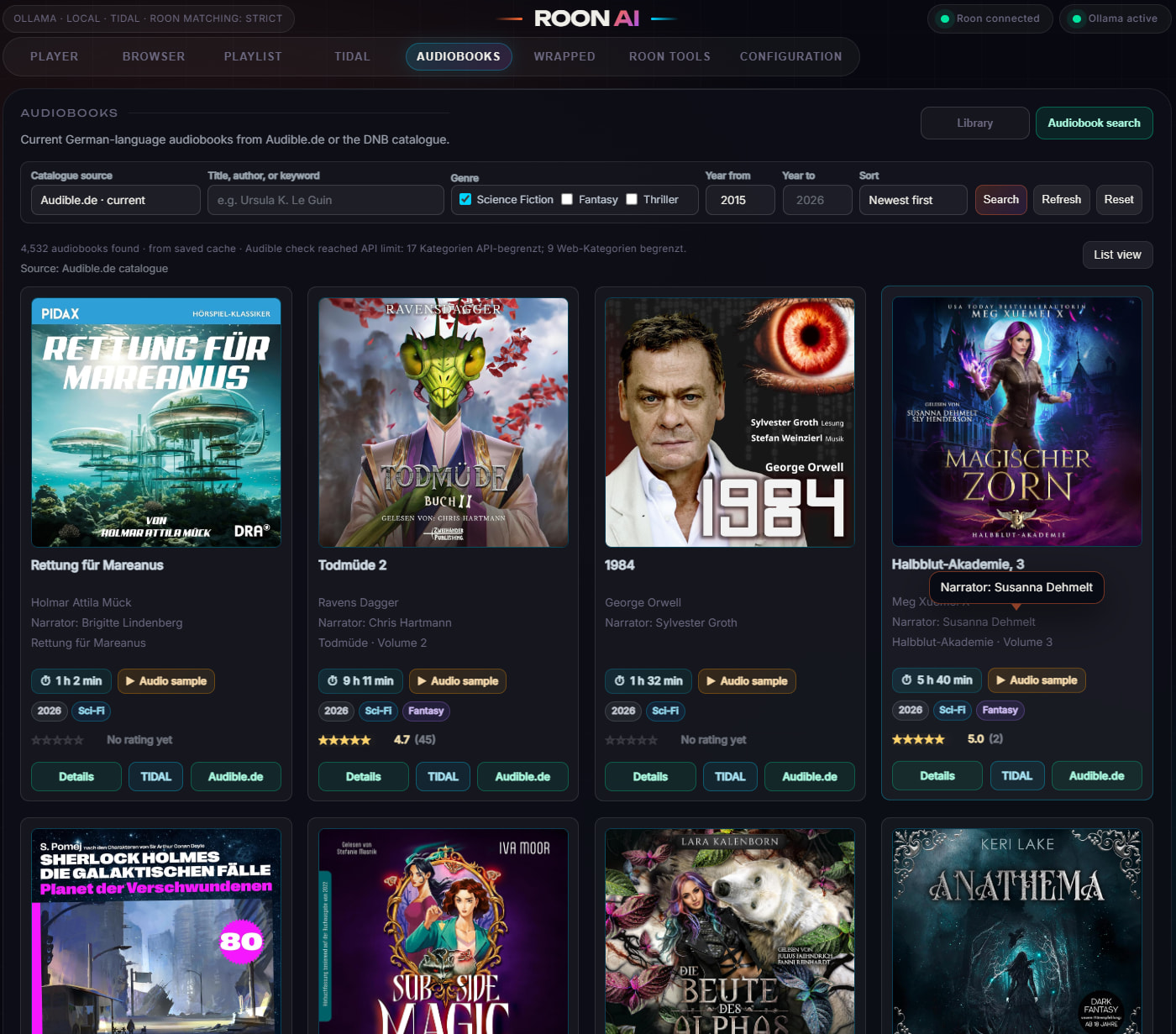Enable the Thriller genre checkbox
This screenshot has height=1034, width=1176.
[632, 199]
